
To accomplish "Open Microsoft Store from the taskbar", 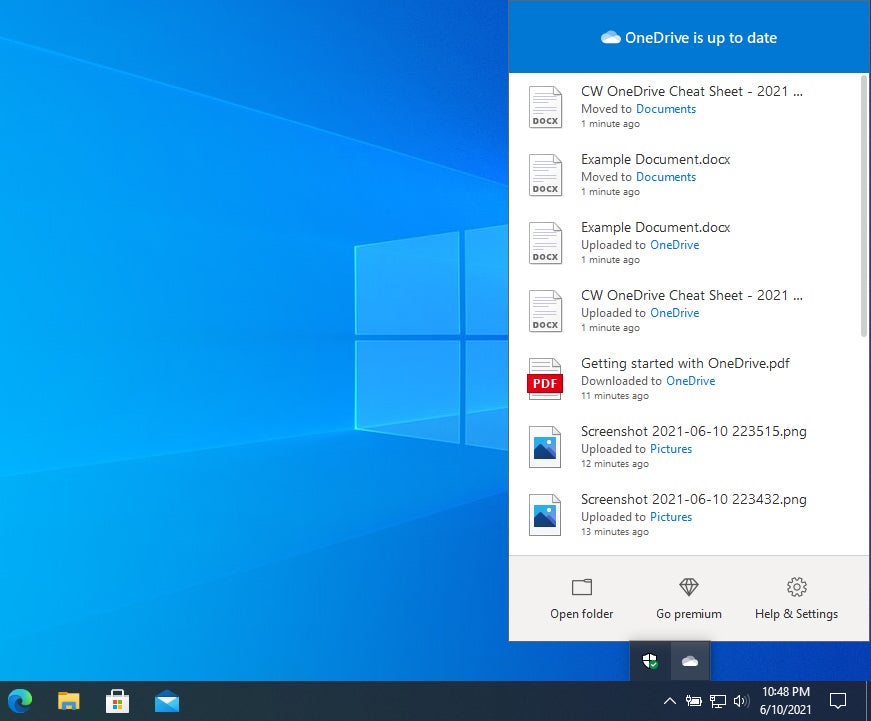I will [117, 701].
